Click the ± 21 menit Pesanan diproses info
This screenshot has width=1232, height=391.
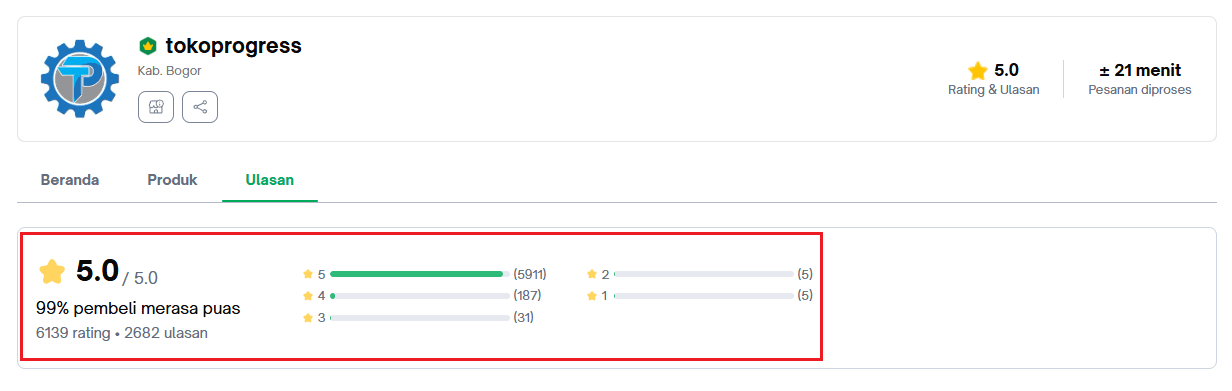pos(1140,79)
